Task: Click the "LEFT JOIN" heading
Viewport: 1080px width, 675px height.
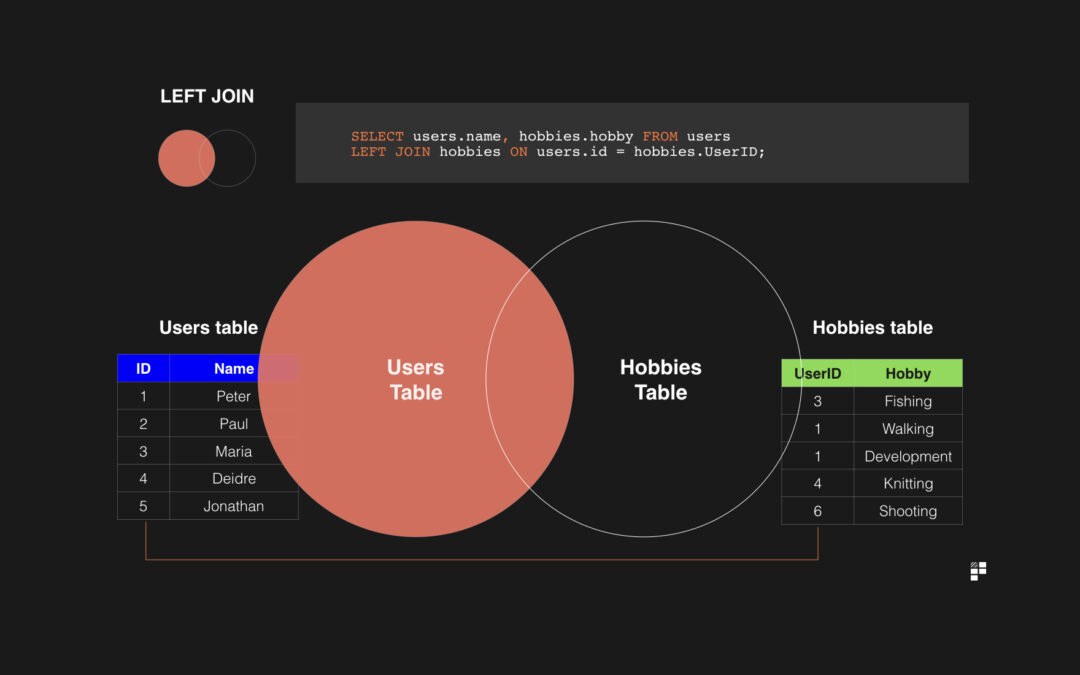Action: point(207,96)
